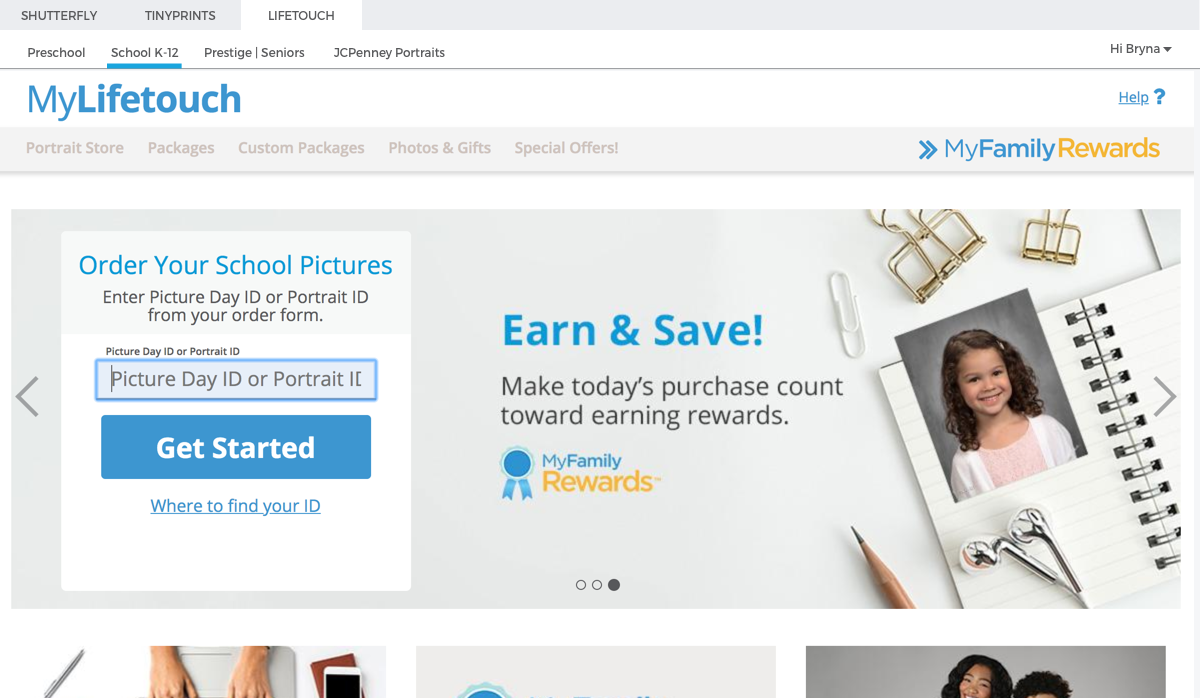Click the Get Started button
Viewport: 1200px width, 698px height.
(236, 447)
